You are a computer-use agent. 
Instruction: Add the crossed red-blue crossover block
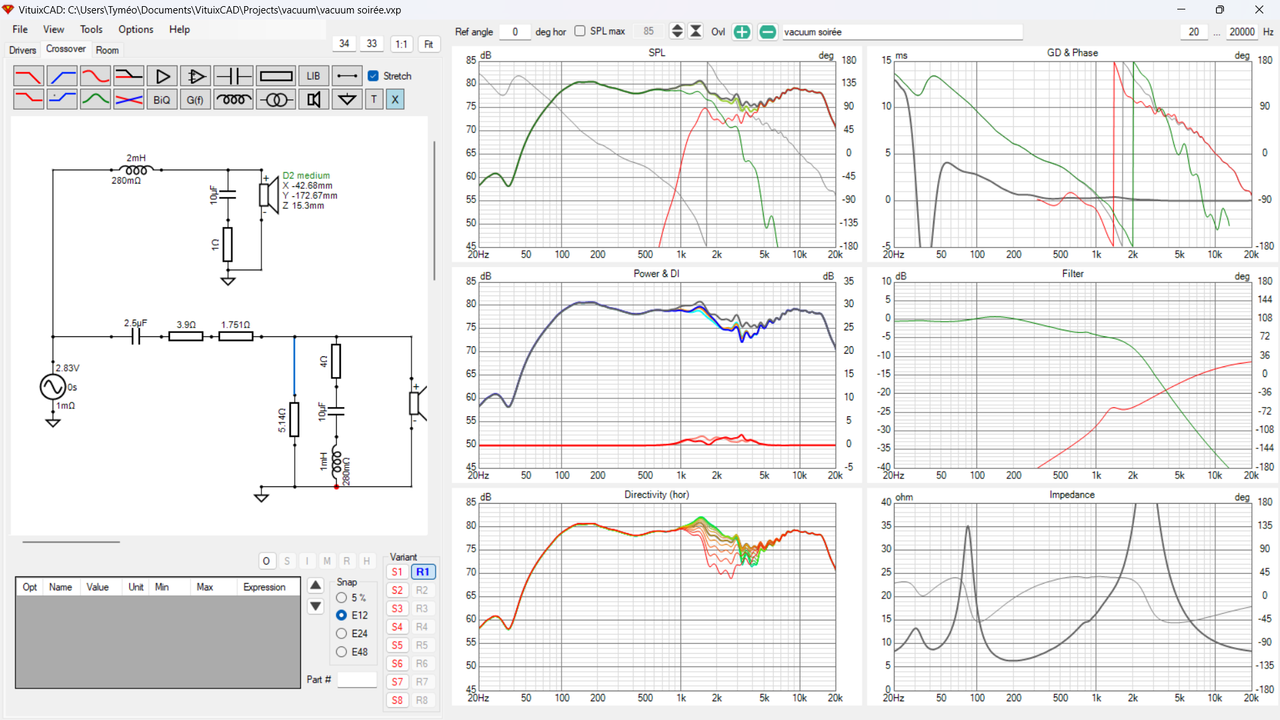[129, 99]
